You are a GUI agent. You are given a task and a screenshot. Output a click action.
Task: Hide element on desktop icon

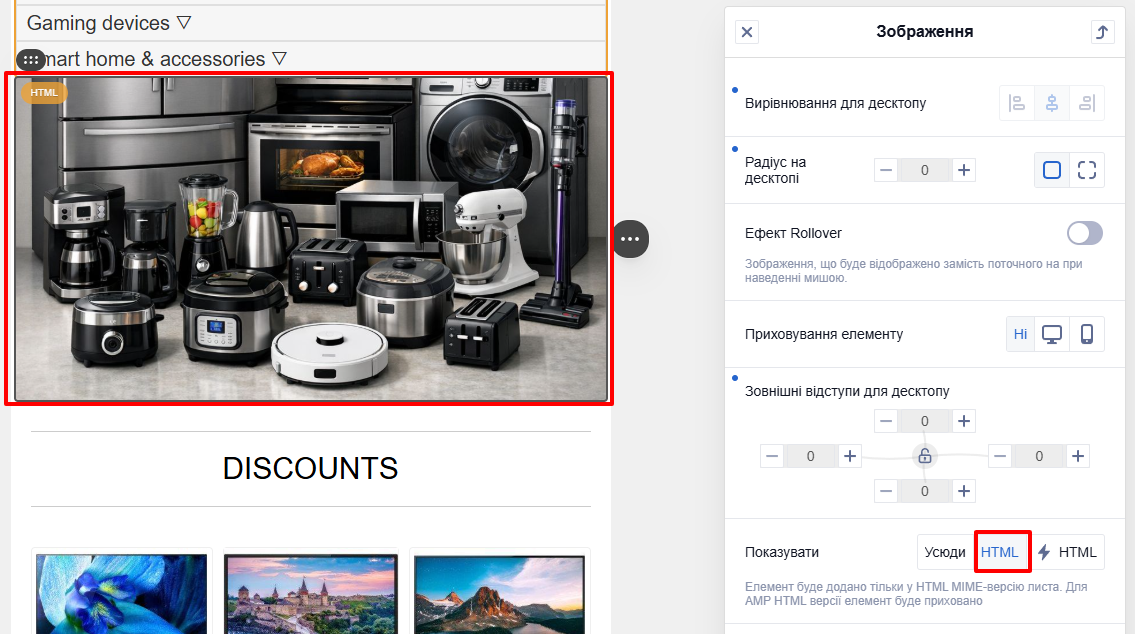1052,334
